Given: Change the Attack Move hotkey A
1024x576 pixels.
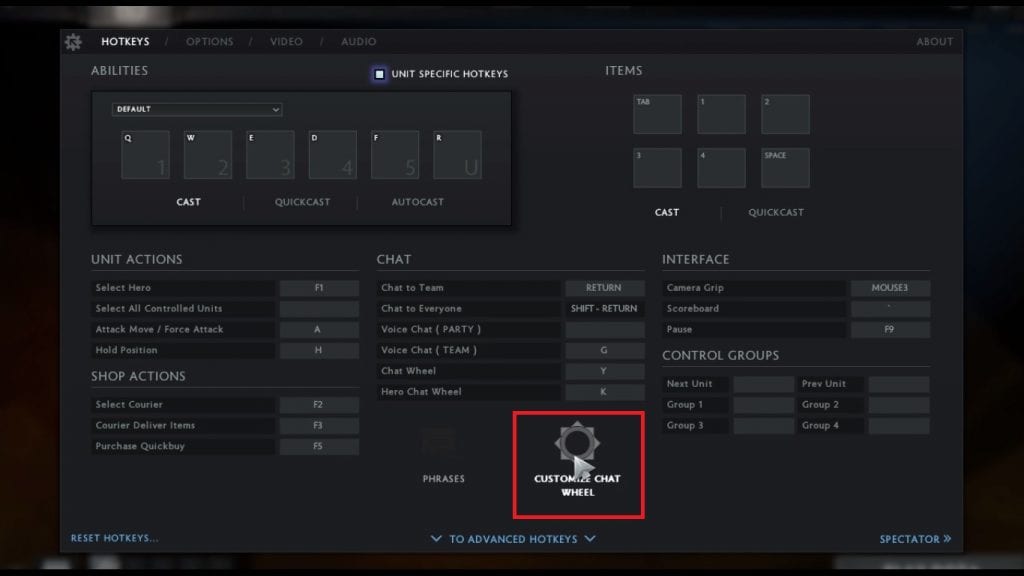Looking at the screenshot, I should click(x=319, y=330).
